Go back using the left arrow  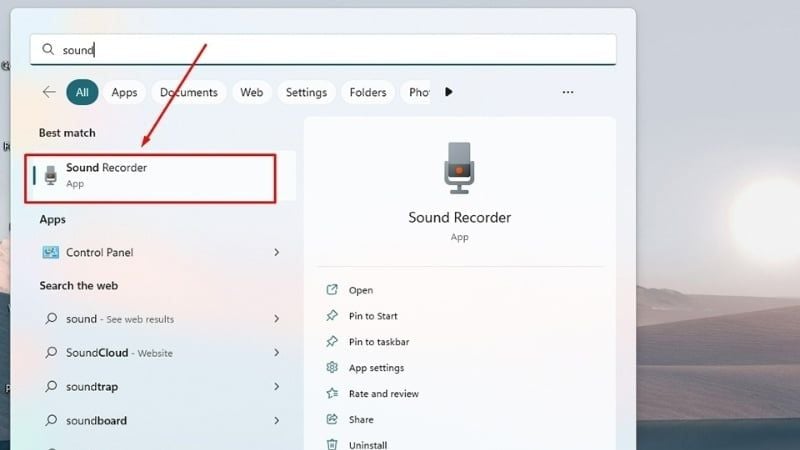(49, 92)
